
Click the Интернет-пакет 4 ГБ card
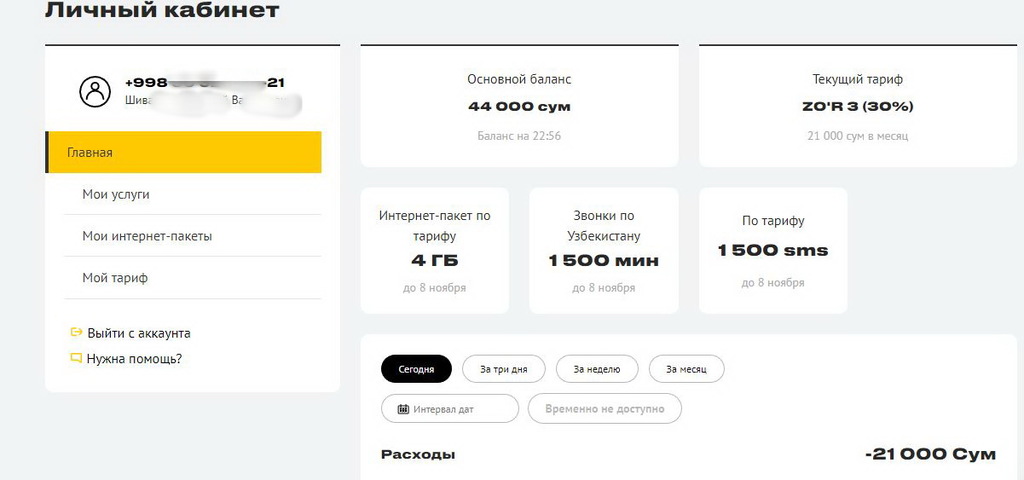click(435, 250)
